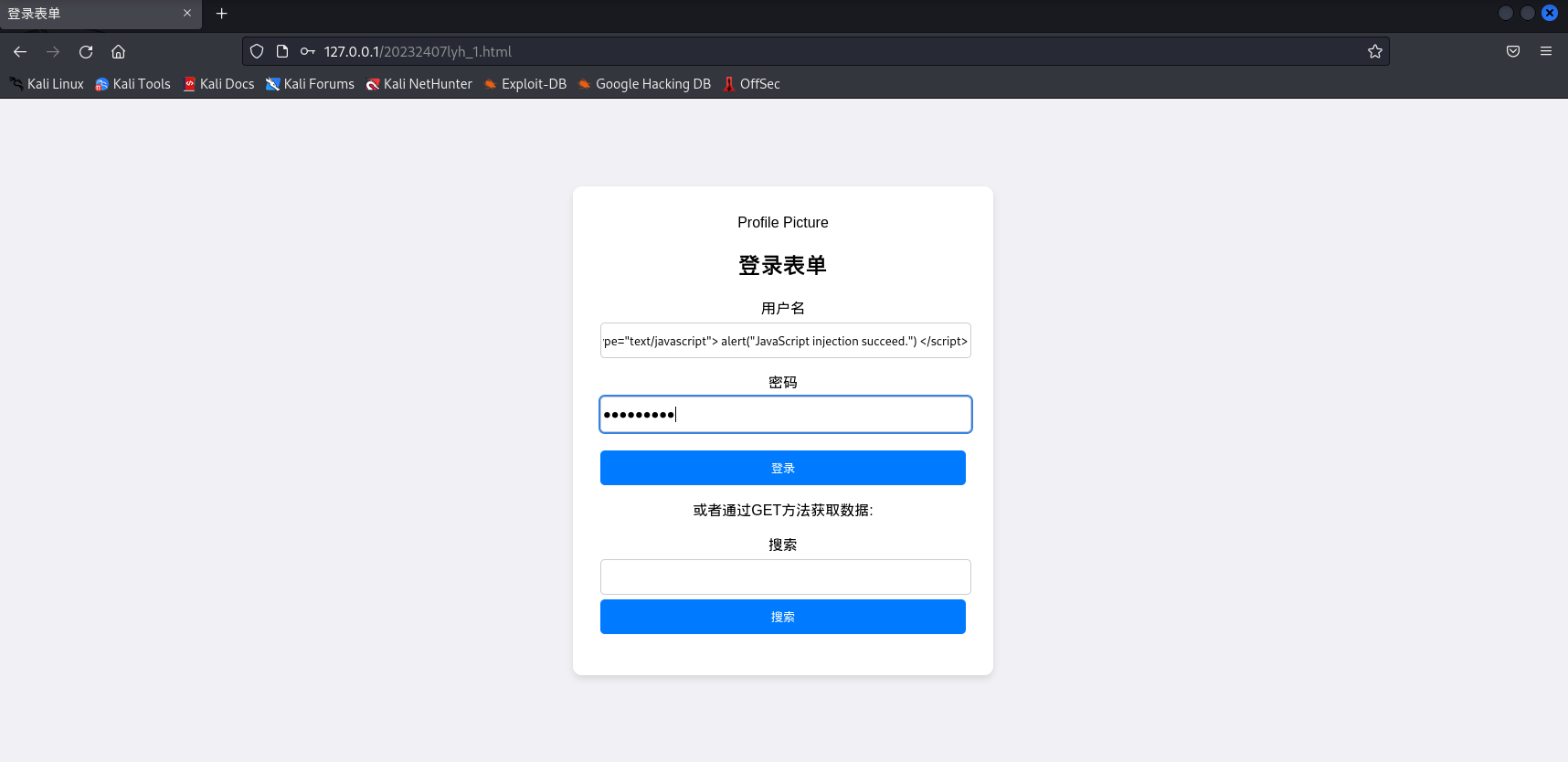
Task: Open the Google Hacking DB bookmark
Action: pyautogui.click(x=644, y=84)
